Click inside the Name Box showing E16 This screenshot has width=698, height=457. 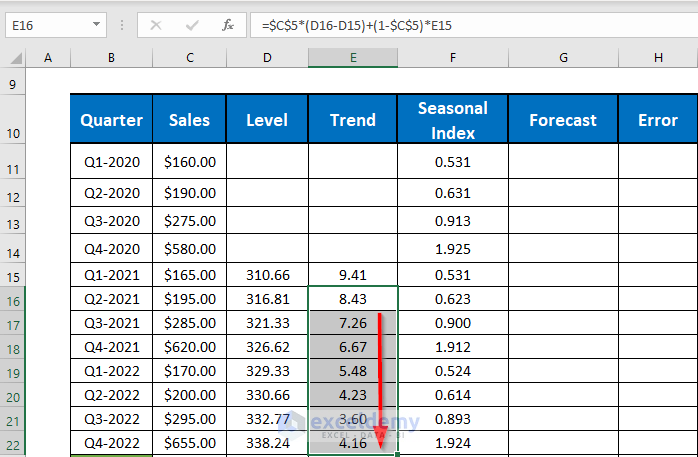[45, 24]
